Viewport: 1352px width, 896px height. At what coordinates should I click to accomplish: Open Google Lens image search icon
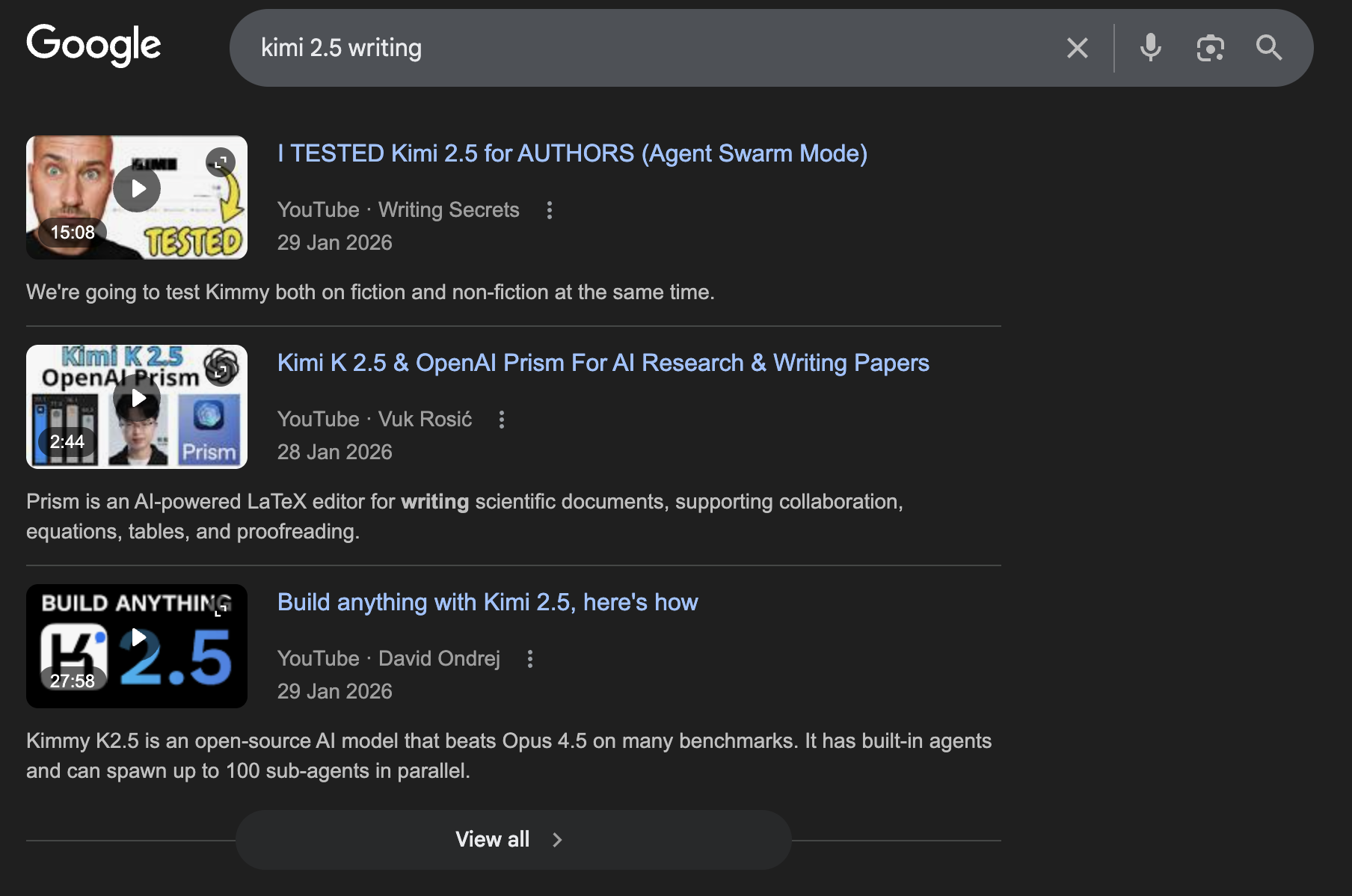[x=1210, y=48]
